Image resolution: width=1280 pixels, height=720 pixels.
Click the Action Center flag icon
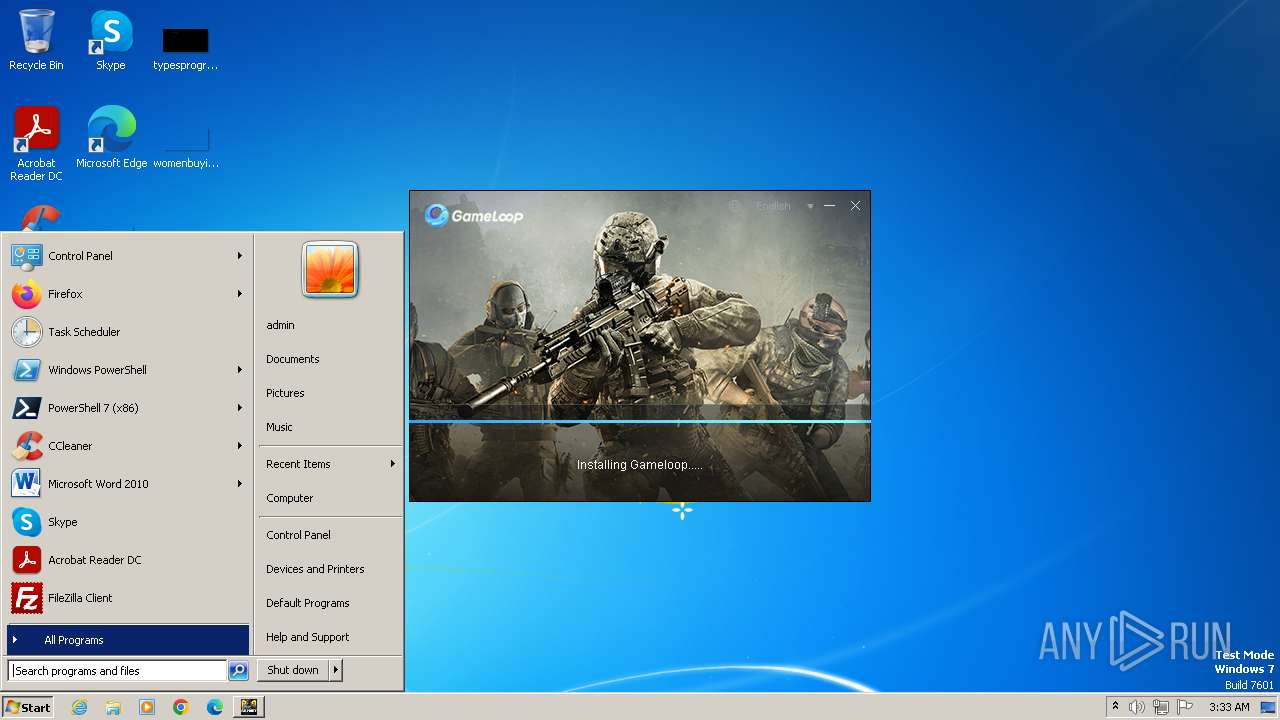point(1185,707)
